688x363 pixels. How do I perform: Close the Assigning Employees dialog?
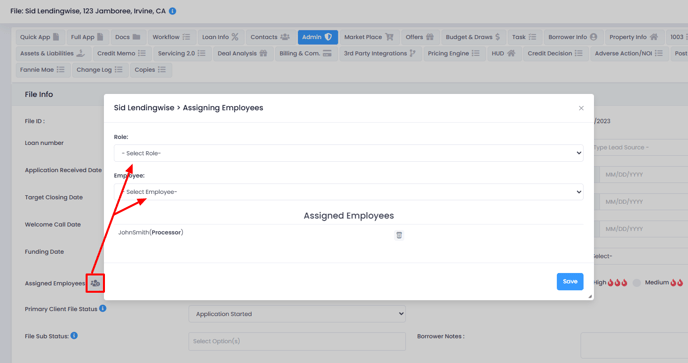click(581, 108)
